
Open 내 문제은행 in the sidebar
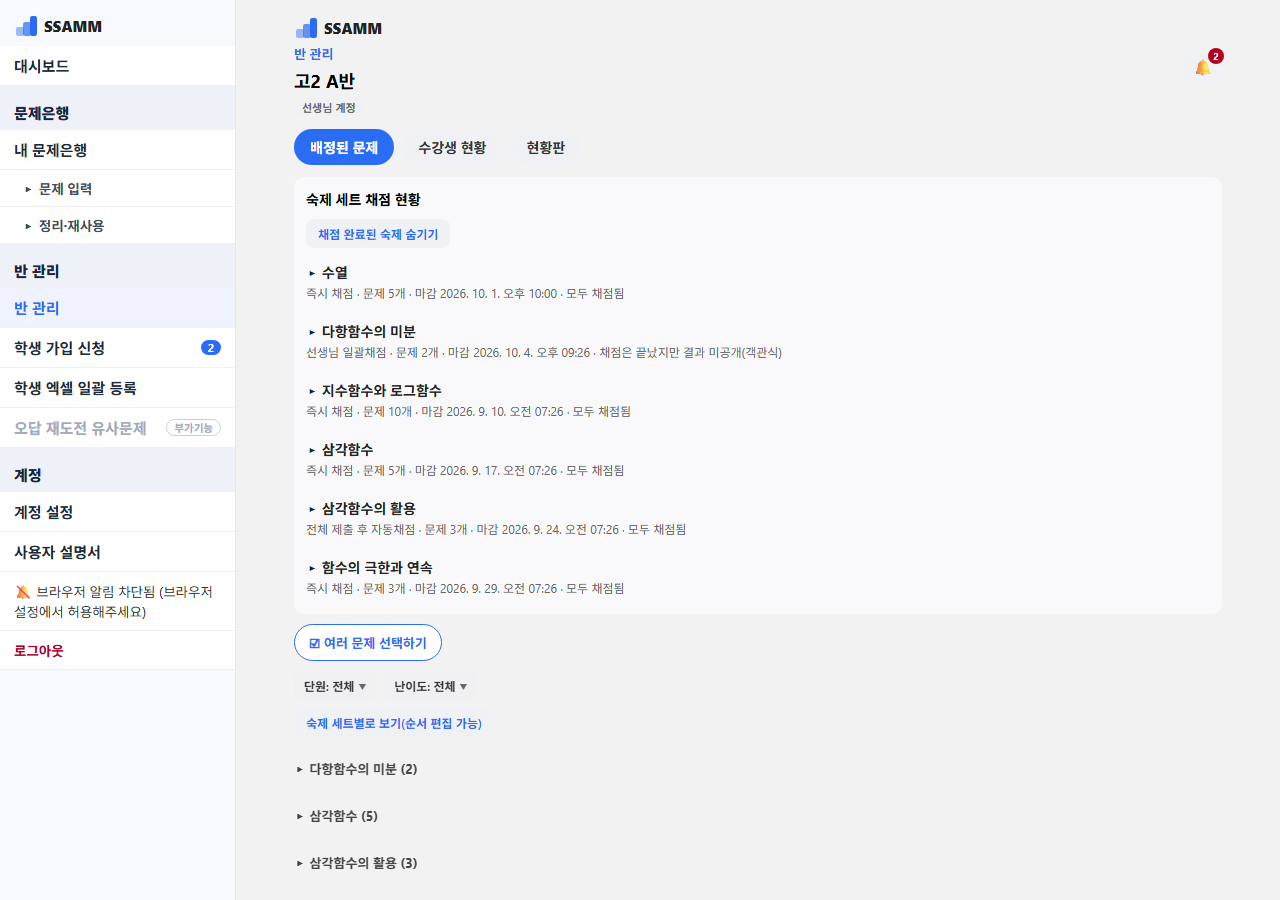pyautogui.click(x=117, y=150)
